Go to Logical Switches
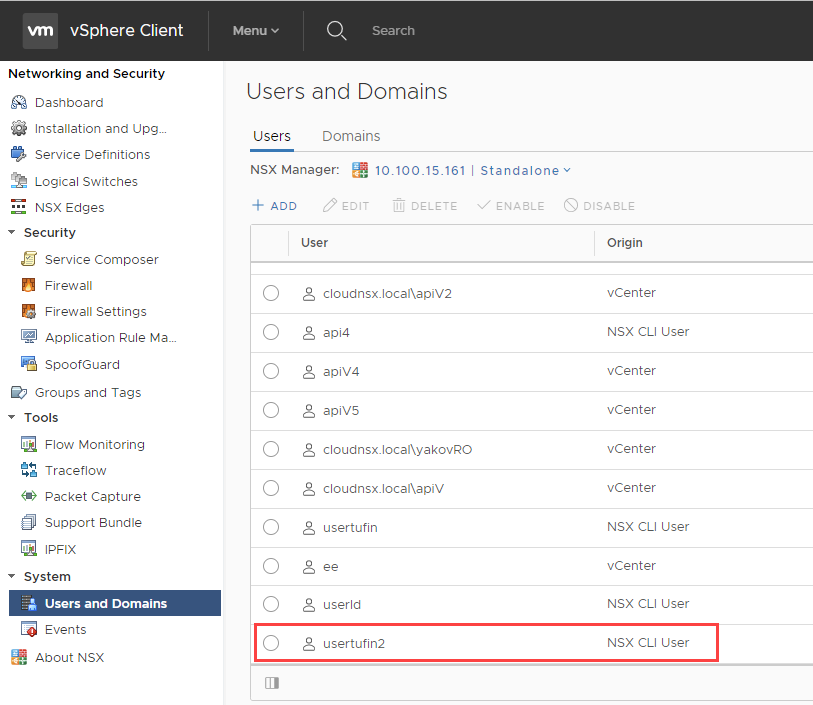 coord(86,181)
